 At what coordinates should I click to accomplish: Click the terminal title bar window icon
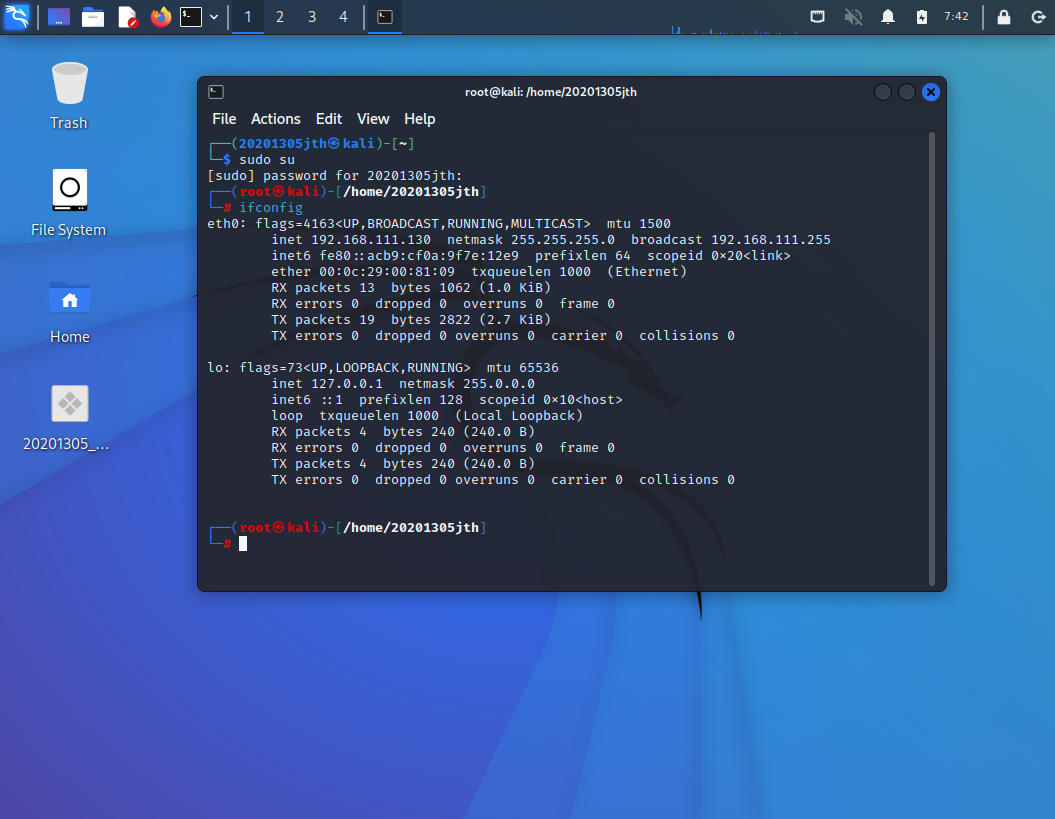[x=216, y=92]
